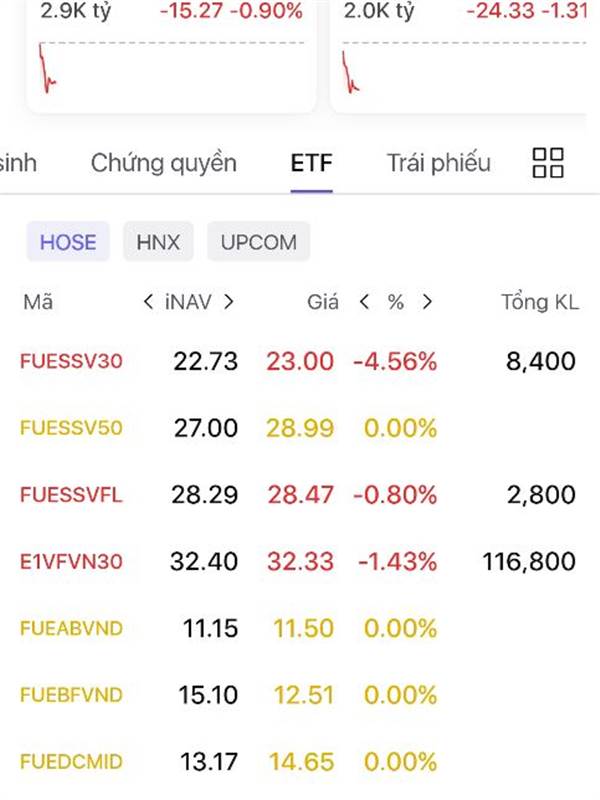Select the ETF tab
Image resolution: width=600 pixels, height=800 pixels.
click(311, 163)
